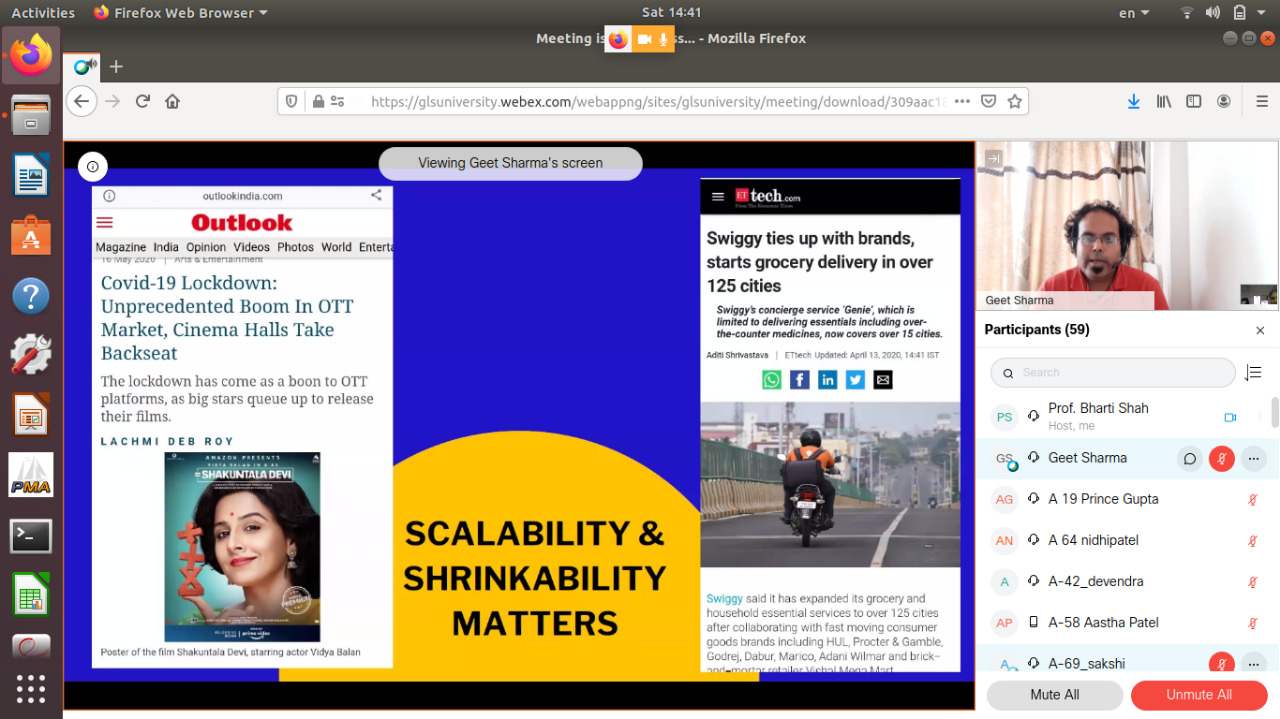Show site padlock connection info

(x=318, y=101)
